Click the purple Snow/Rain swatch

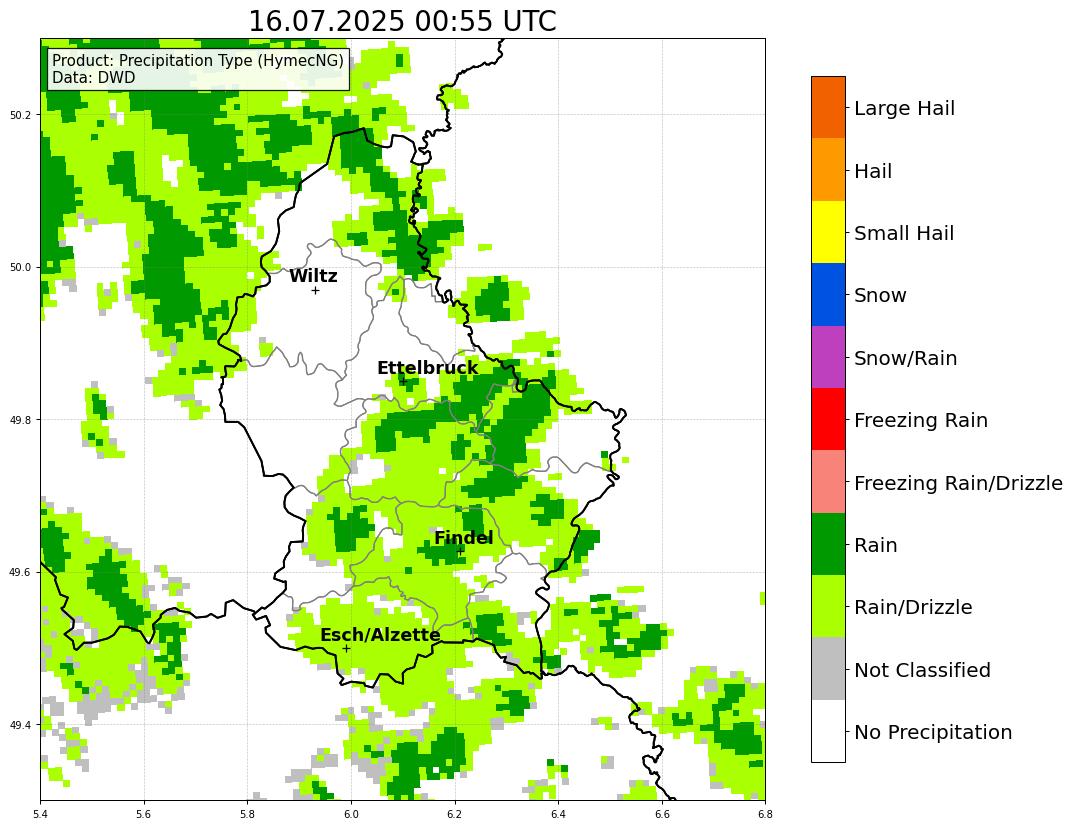click(828, 357)
